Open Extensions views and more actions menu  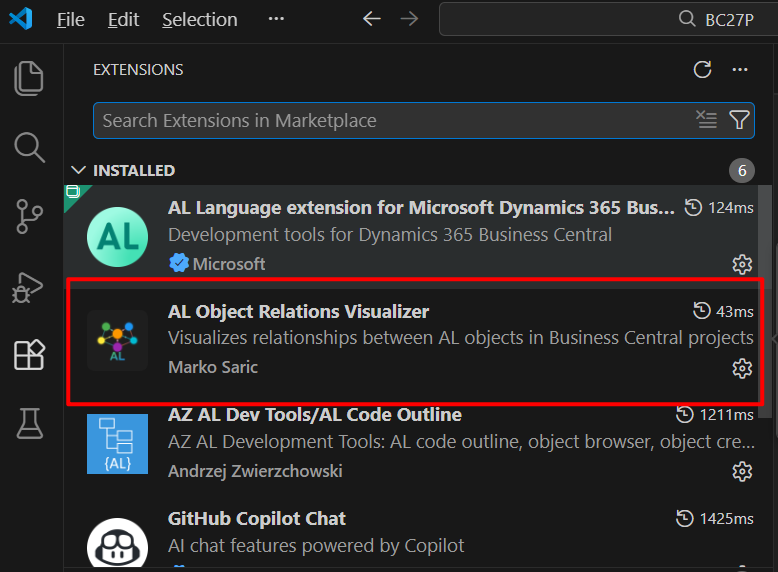click(x=740, y=70)
